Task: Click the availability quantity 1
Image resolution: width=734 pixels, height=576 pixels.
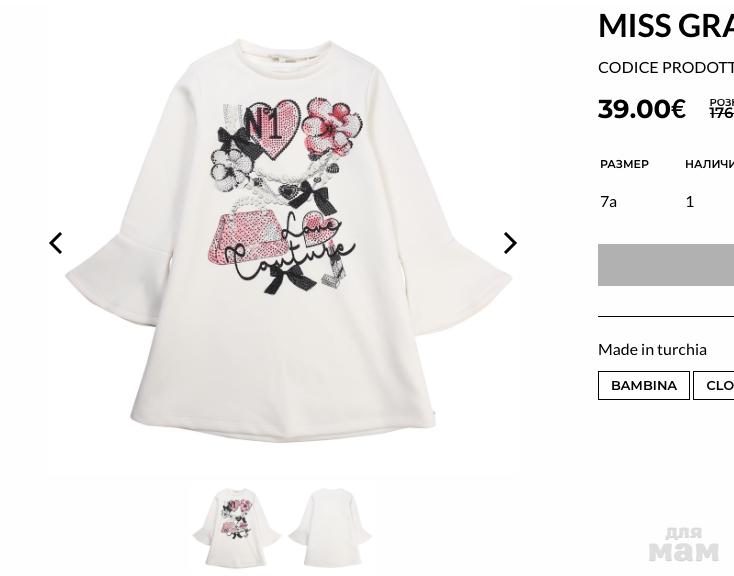Action: click(x=689, y=201)
